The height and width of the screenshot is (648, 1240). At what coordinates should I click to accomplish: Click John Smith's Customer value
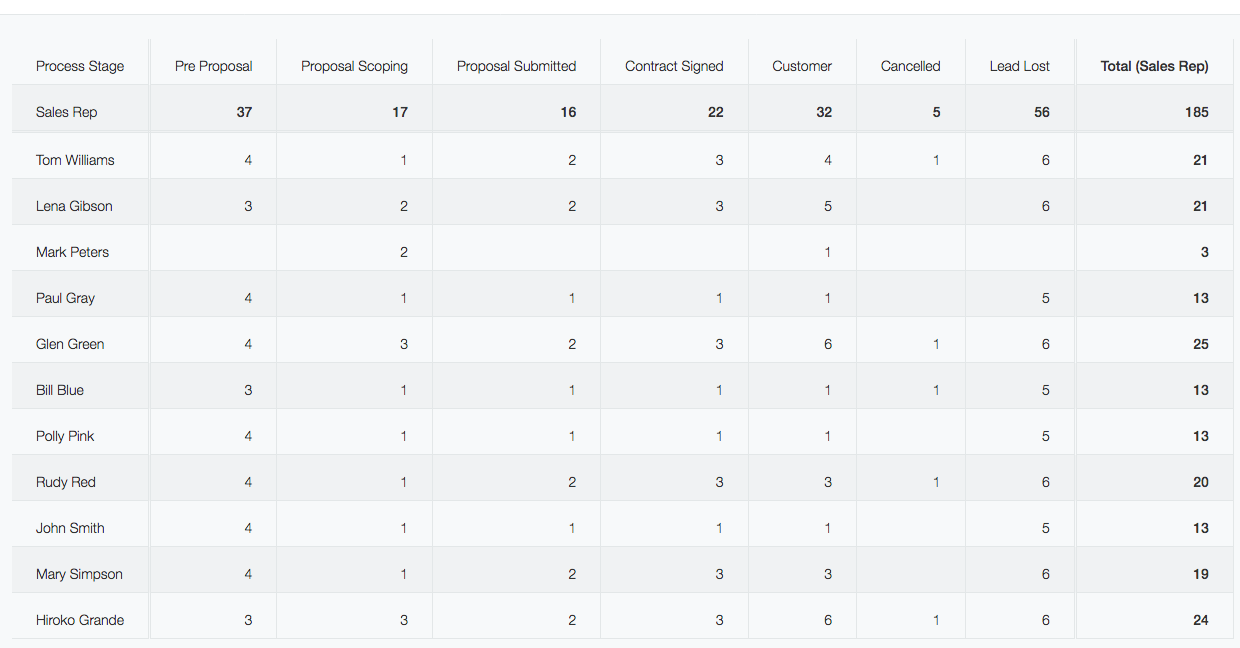coord(828,528)
